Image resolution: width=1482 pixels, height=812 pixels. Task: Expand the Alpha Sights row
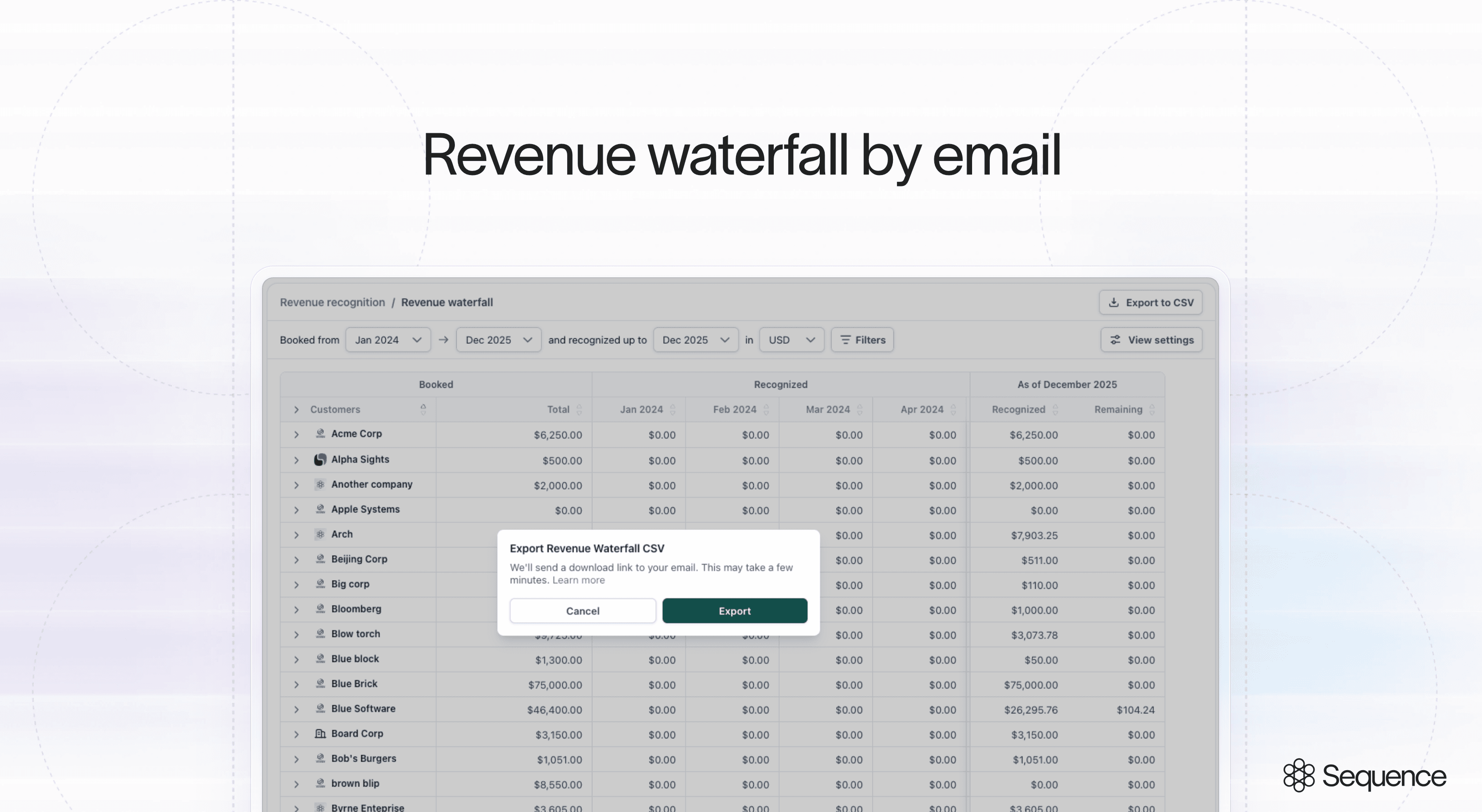(296, 460)
